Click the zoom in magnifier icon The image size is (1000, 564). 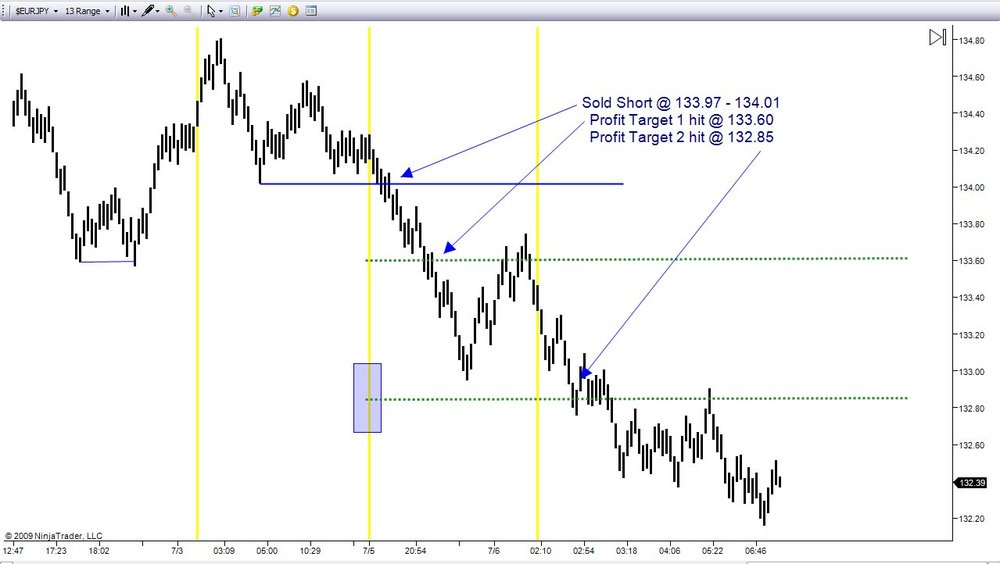(171, 11)
